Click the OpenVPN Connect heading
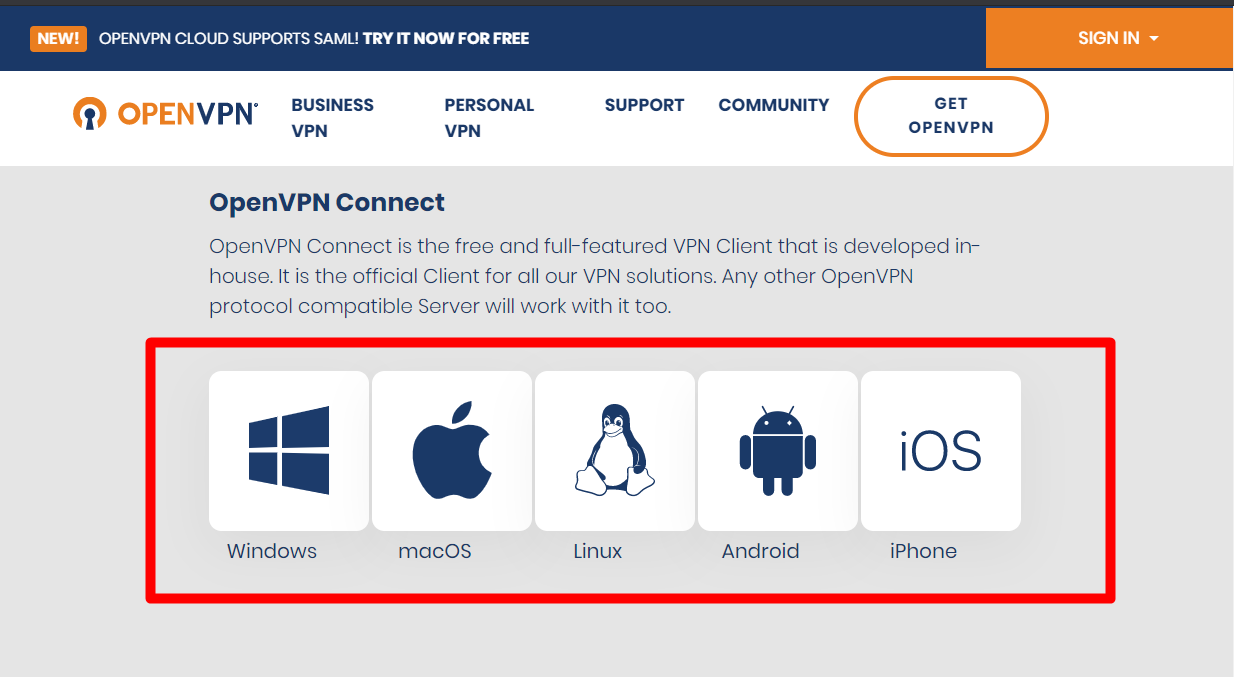This screenshot has width=1234, height=677. 327,203
